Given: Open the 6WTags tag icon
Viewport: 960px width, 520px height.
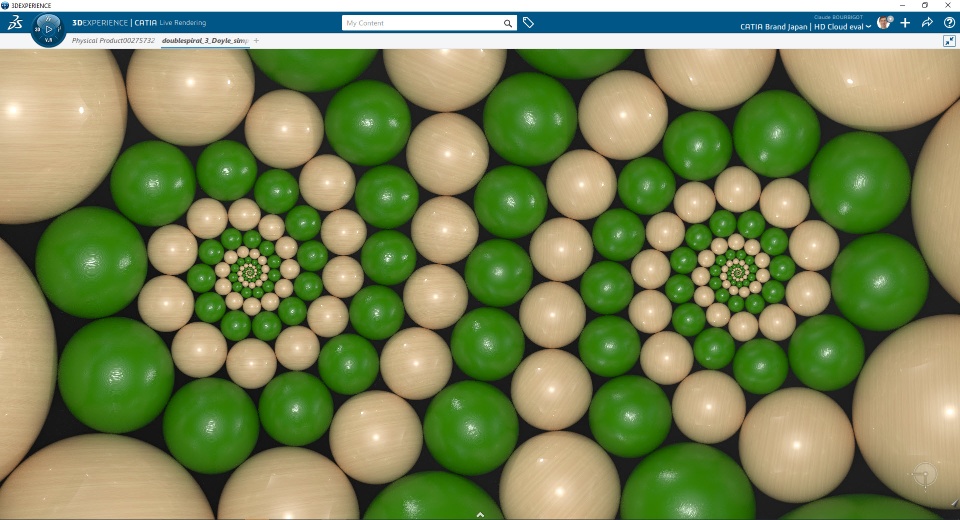Looking at the screenshot, I should [x=528, y=23].
